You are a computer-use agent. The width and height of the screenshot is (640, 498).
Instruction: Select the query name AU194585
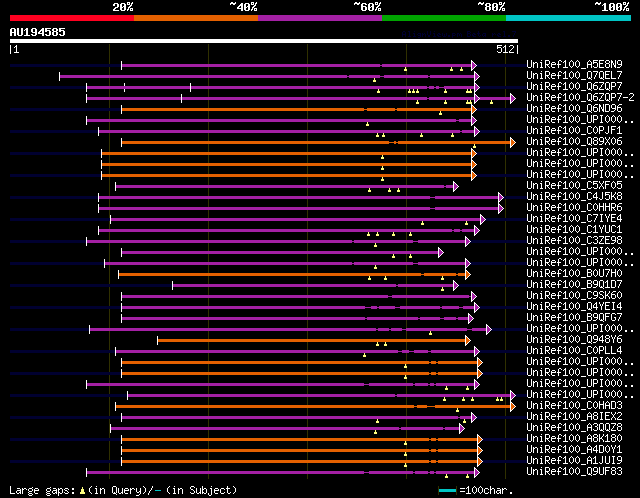(x=38, y=32)
